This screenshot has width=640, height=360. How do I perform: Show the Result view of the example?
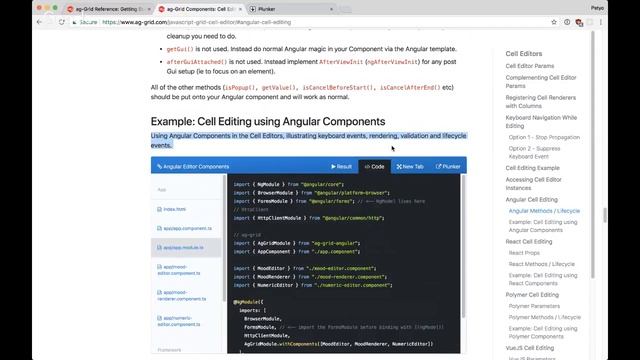(342, 167)
